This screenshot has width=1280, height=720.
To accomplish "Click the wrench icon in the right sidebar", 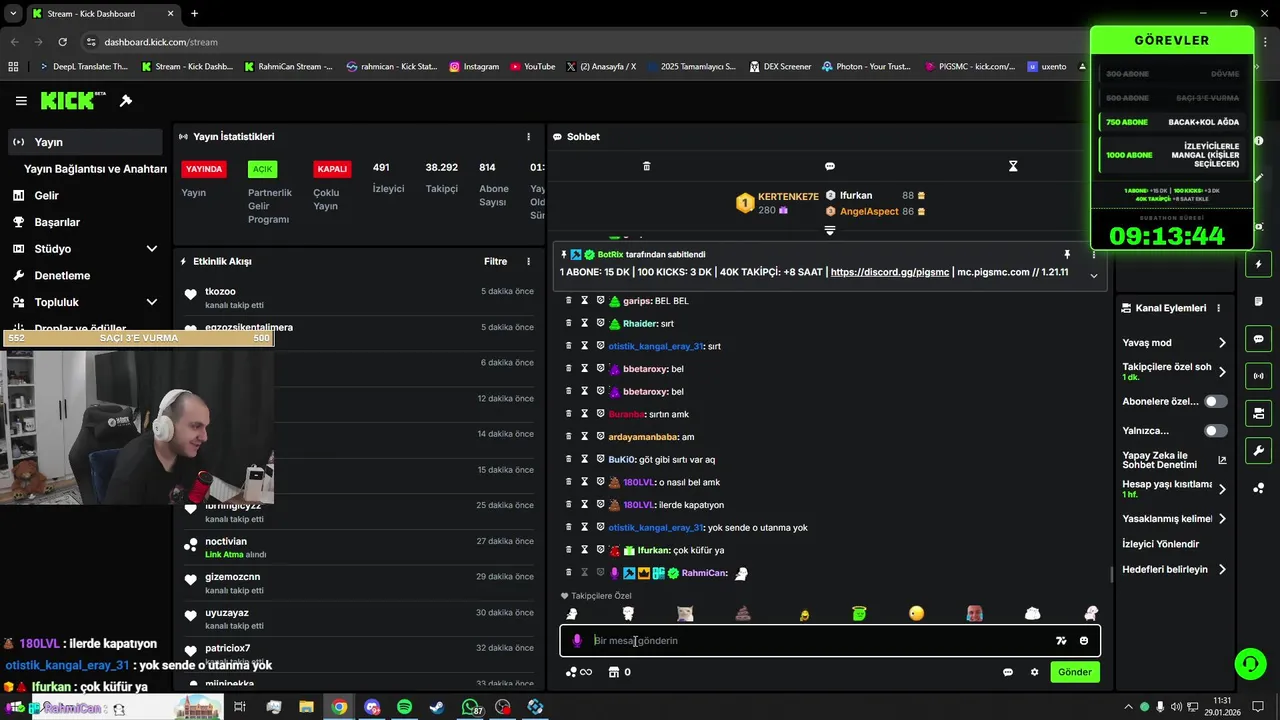I will (x=1259, y=451).
